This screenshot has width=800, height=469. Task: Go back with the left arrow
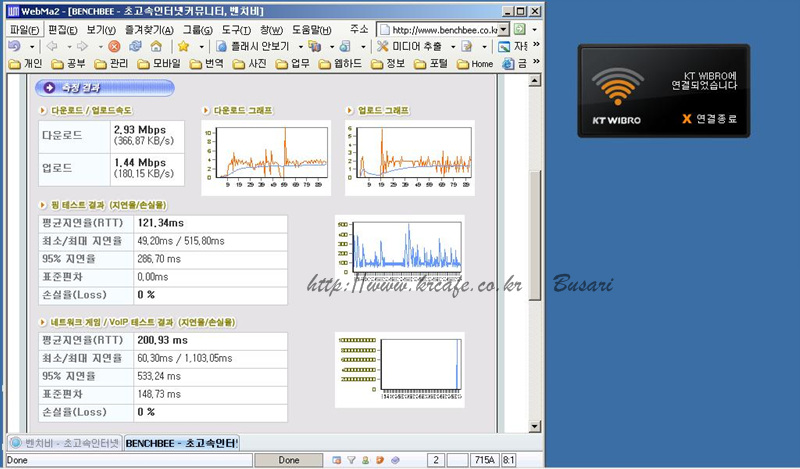(x=52, y=46)
